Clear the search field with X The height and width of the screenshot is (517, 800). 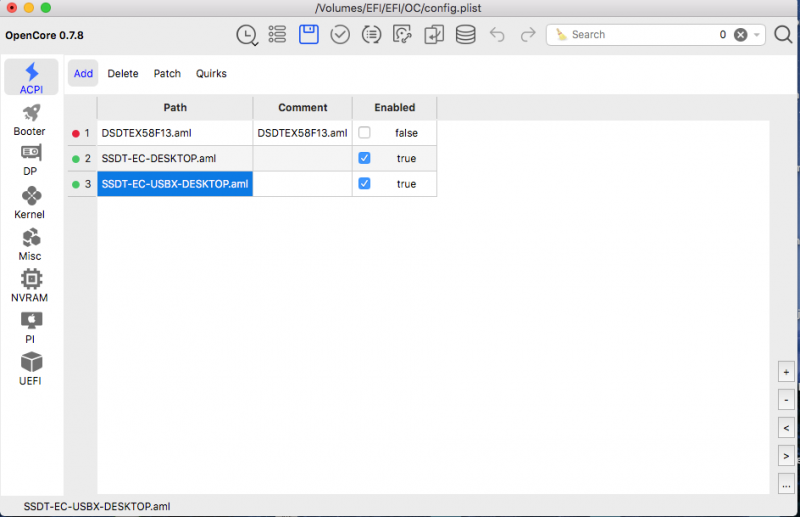pyautogui.click(x=740, y=35)
